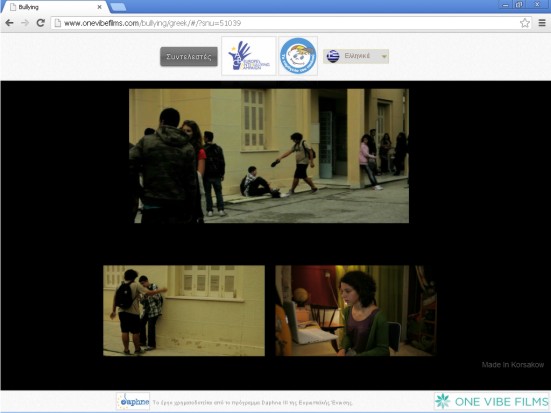Open a new tab next to Bullying
The width and height of the screenshot is (551, 413).
pyautogui.click(x=118, y=7)
